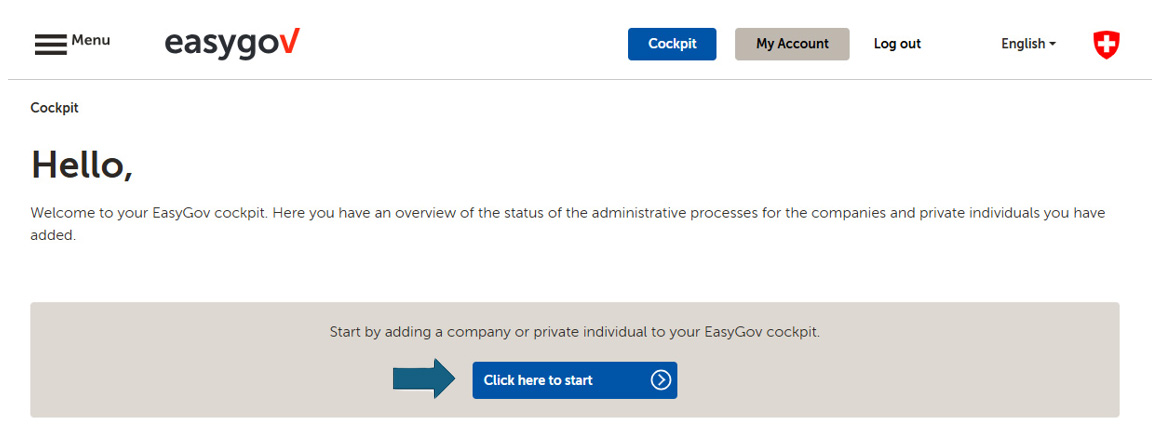Open My Account
This screenshot has height=447, width=1152.
click(792, 44)
